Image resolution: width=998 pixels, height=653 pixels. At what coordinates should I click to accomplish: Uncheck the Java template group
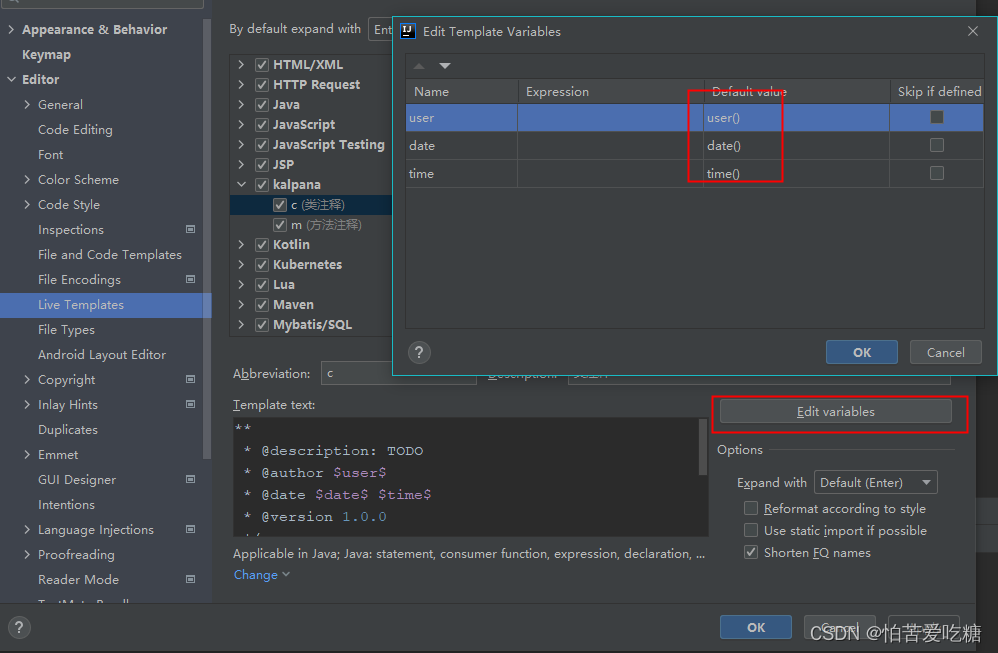(262, 104)
